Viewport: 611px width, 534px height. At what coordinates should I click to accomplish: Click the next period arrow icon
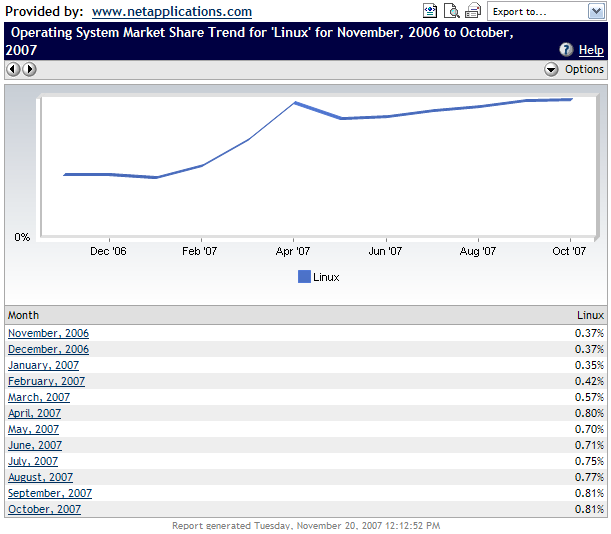pyautogui.click(x=29, y=69)
